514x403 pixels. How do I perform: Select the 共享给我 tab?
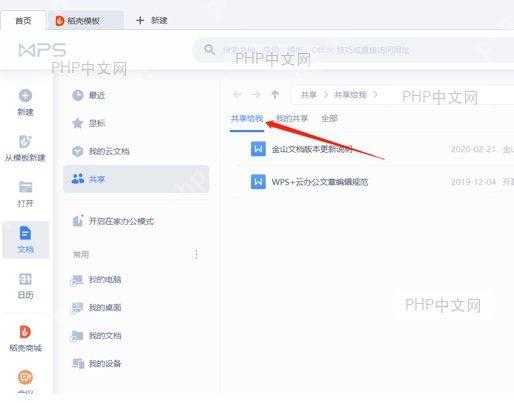(247, 119)
